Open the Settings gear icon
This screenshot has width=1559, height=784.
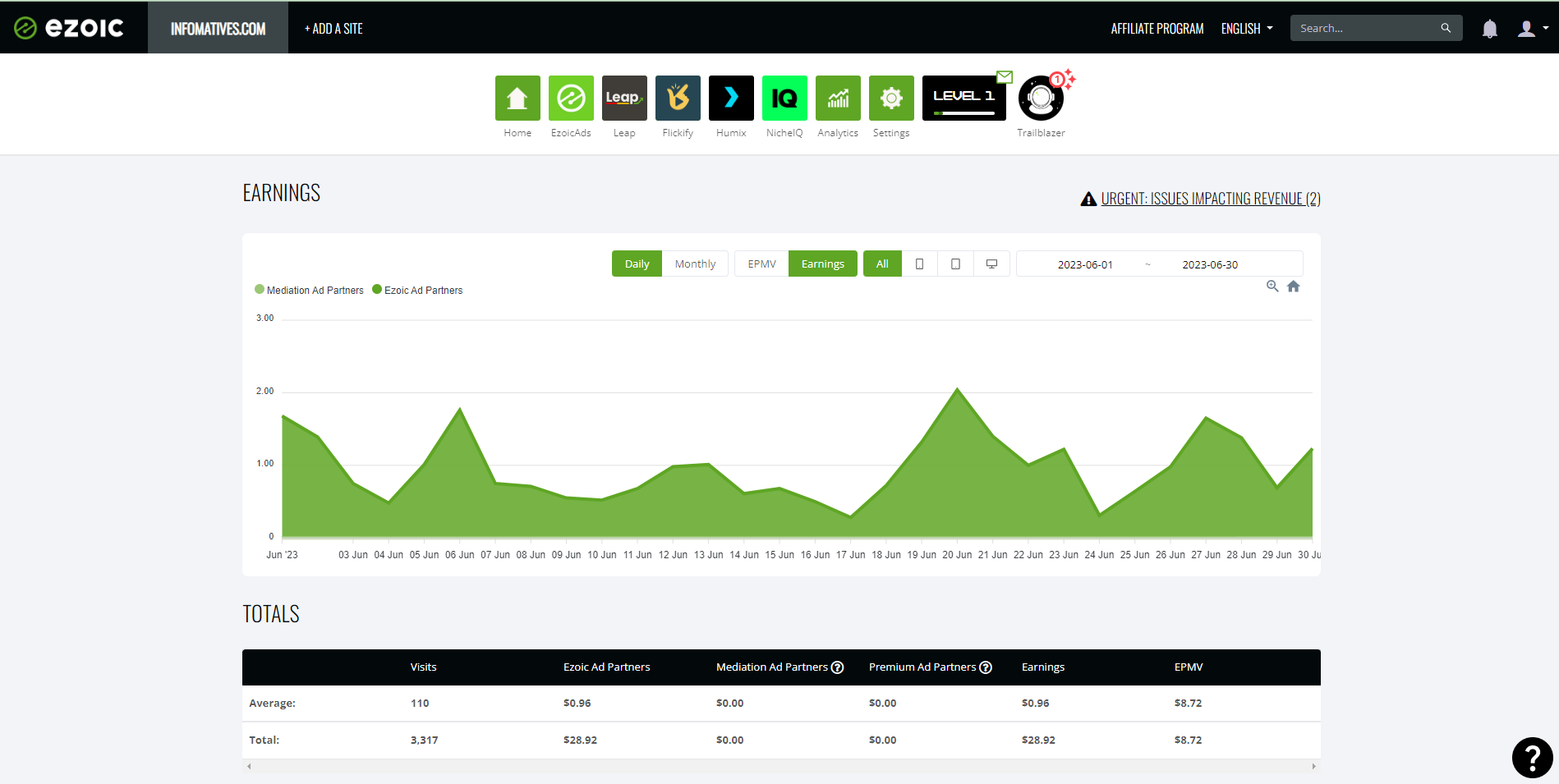click(891, 98)
